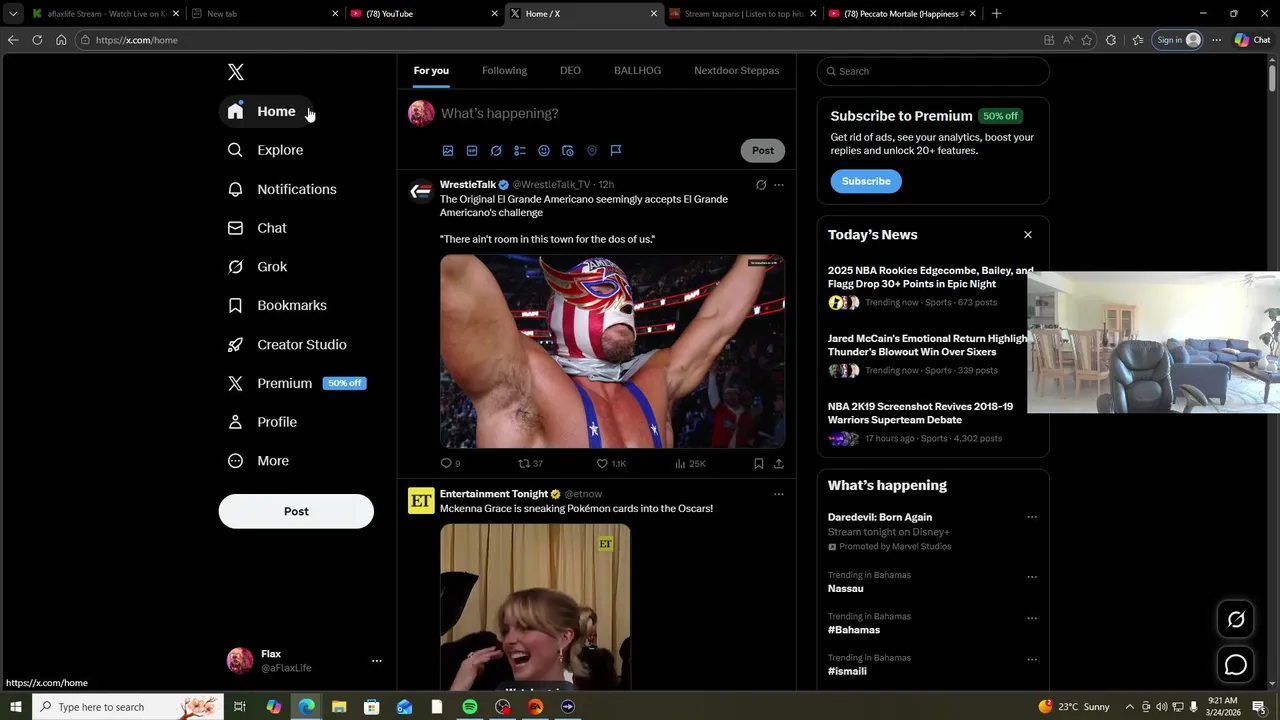Open Windows Start menu
This screenshot has height=720, width=1280.
(15, 707)
